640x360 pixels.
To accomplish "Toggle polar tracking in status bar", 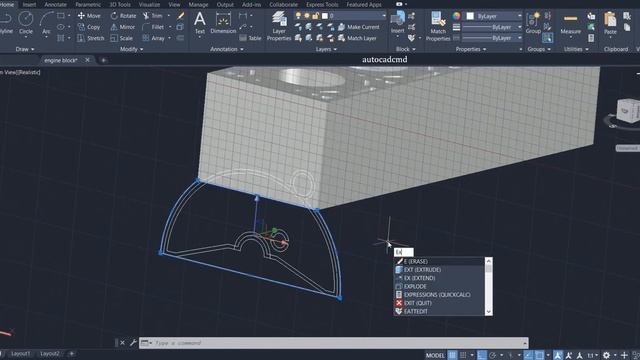I will point(493,355).
